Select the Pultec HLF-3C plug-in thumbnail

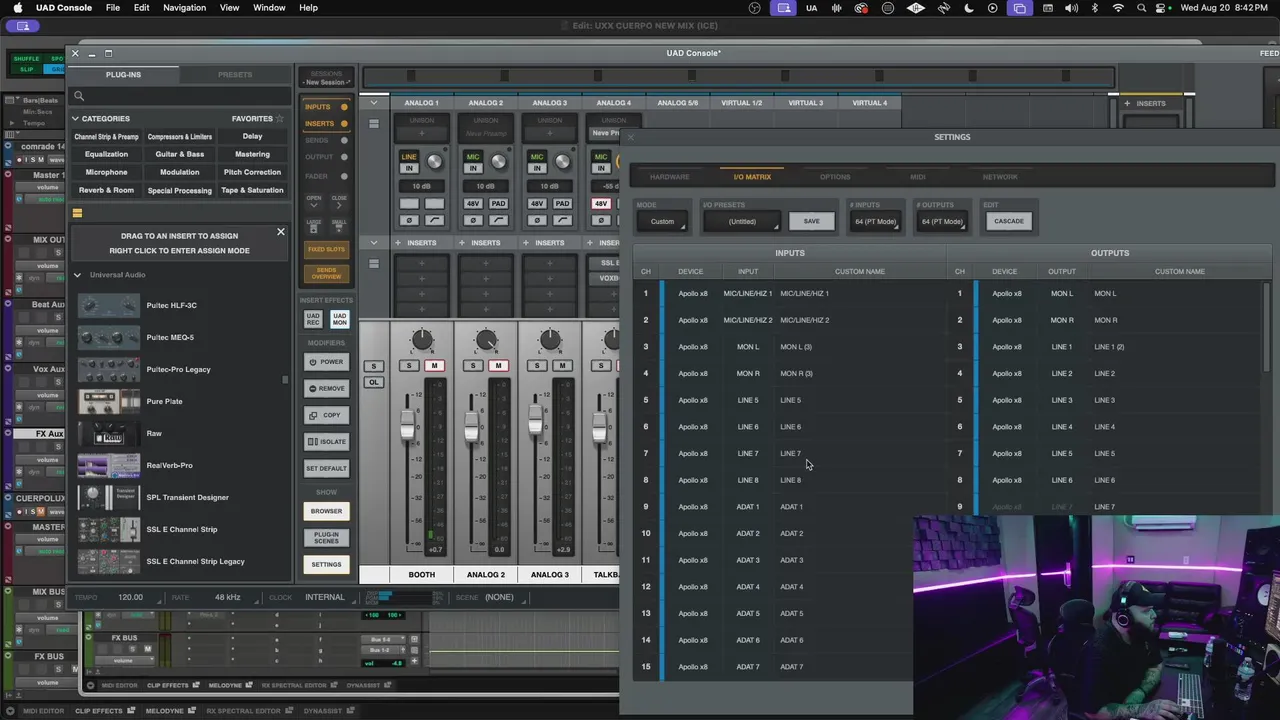click(109, 305)
